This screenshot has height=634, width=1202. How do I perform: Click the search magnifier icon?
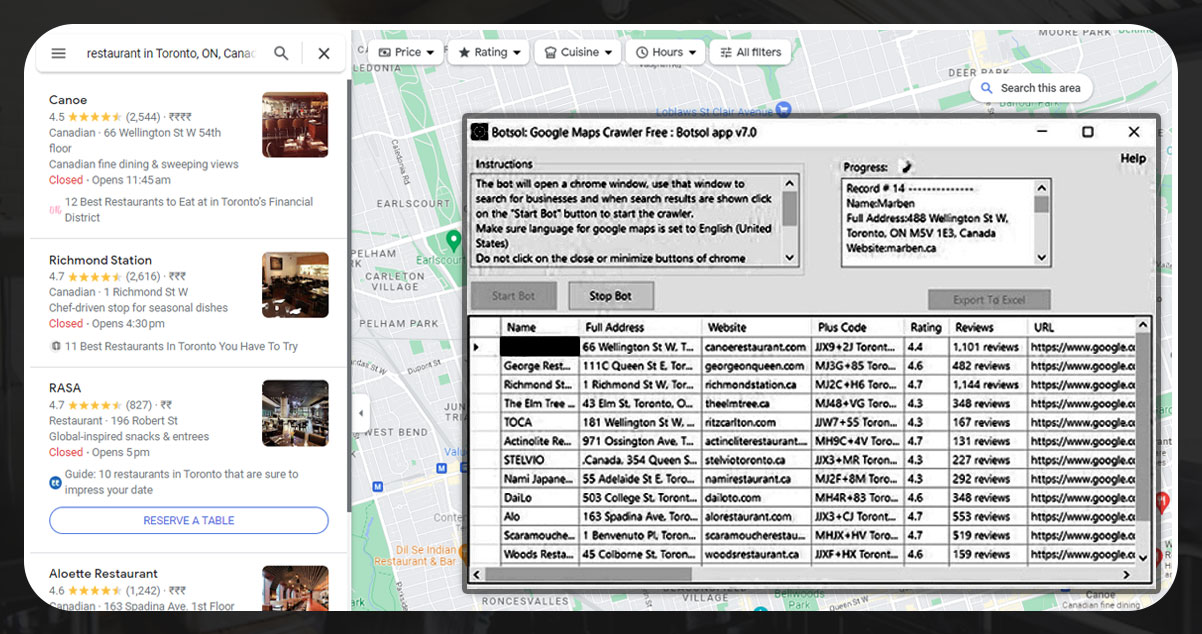coord(281,53)
